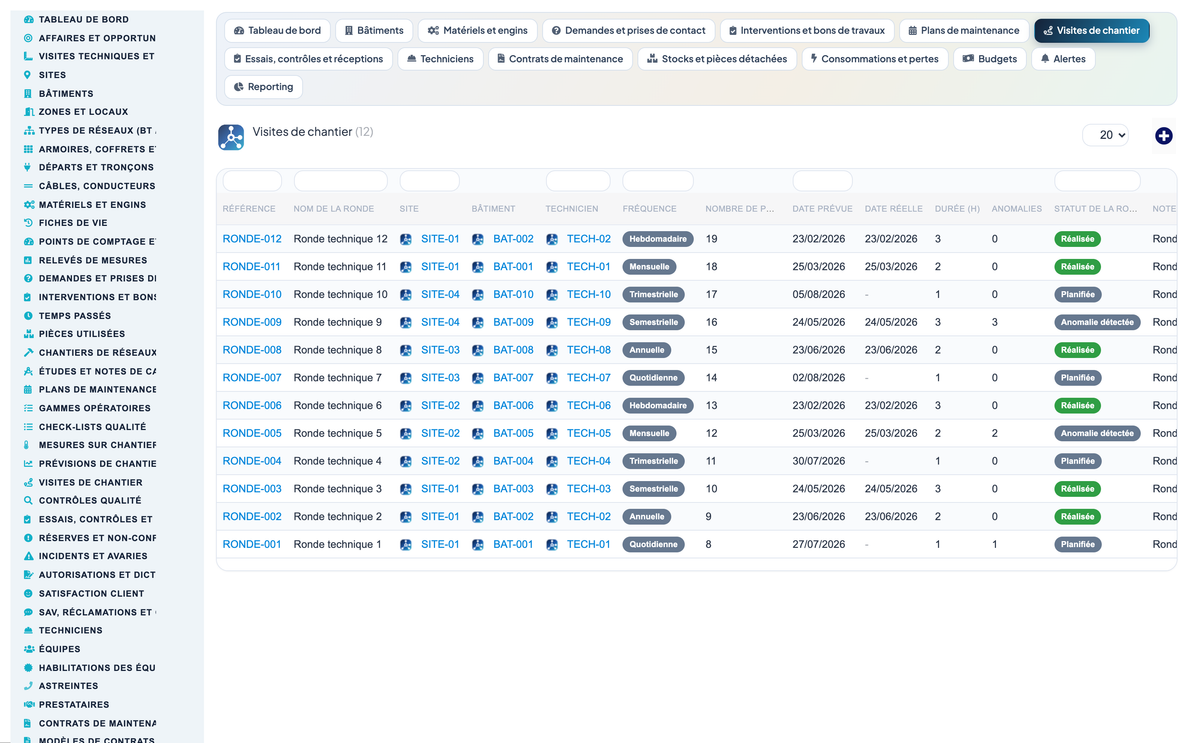Click the Anomalie détectée badge of RONDE-009
The image size is (1200, 743).
pyautogui.click(x=1097, y=323)
